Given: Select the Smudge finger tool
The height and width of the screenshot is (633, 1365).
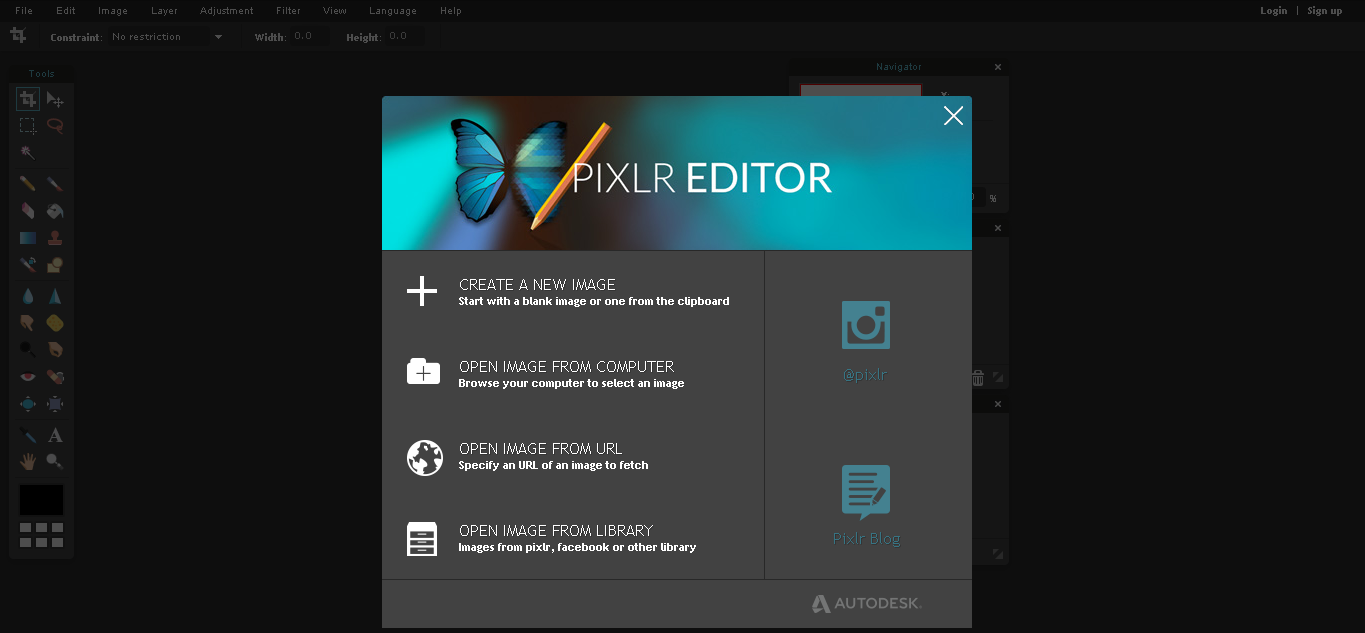Looking at the screenshot, I should click(28, 323).
